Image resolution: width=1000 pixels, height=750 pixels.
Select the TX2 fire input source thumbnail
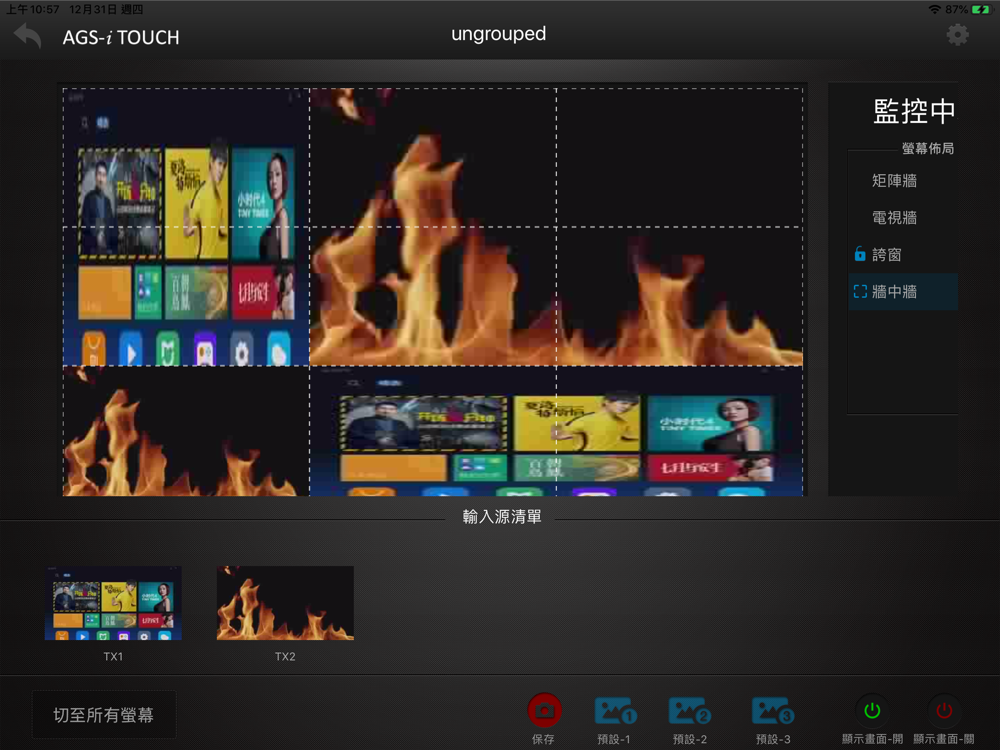pyautogui.click(x=285, y=603)
